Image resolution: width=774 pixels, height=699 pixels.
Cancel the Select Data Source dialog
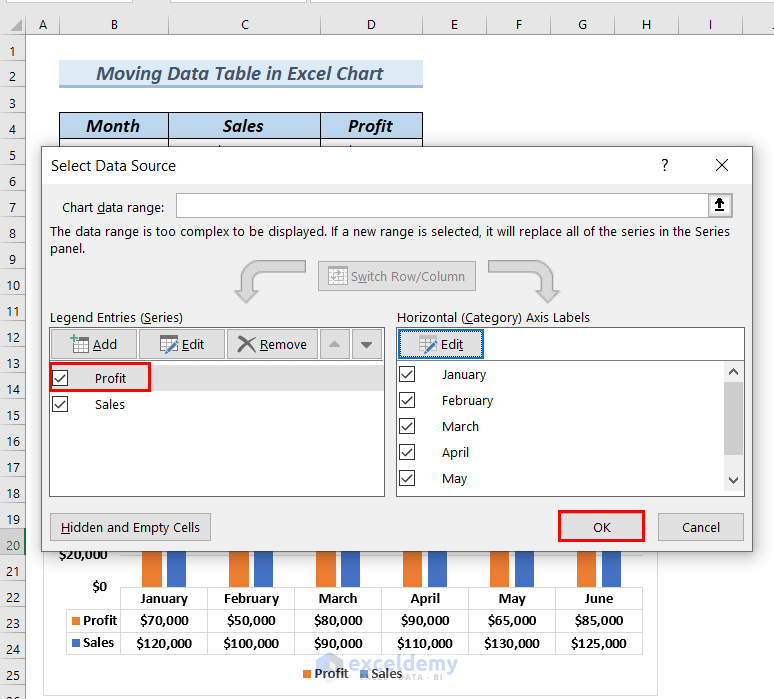point(700,527)
